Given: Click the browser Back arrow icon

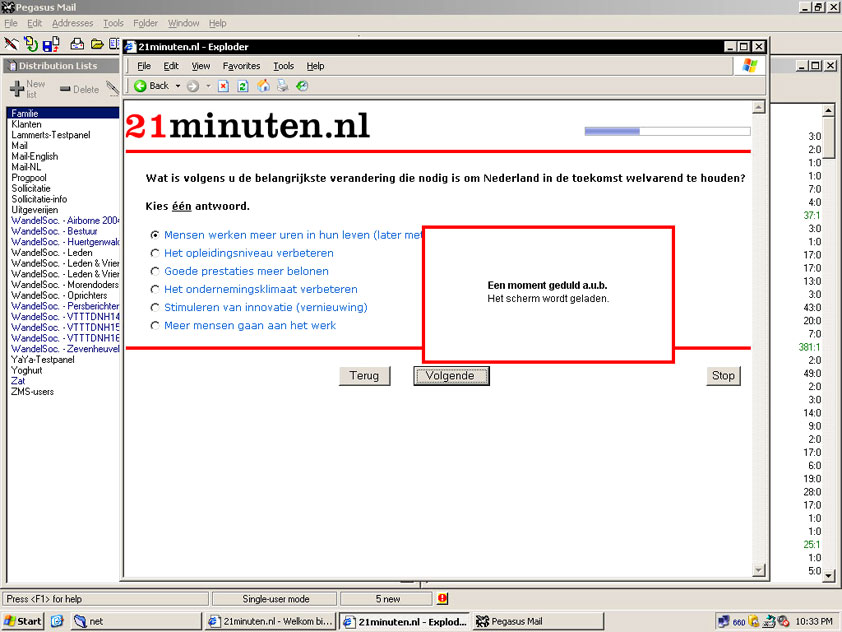Looking at the screenshot, I should [140, 86].
